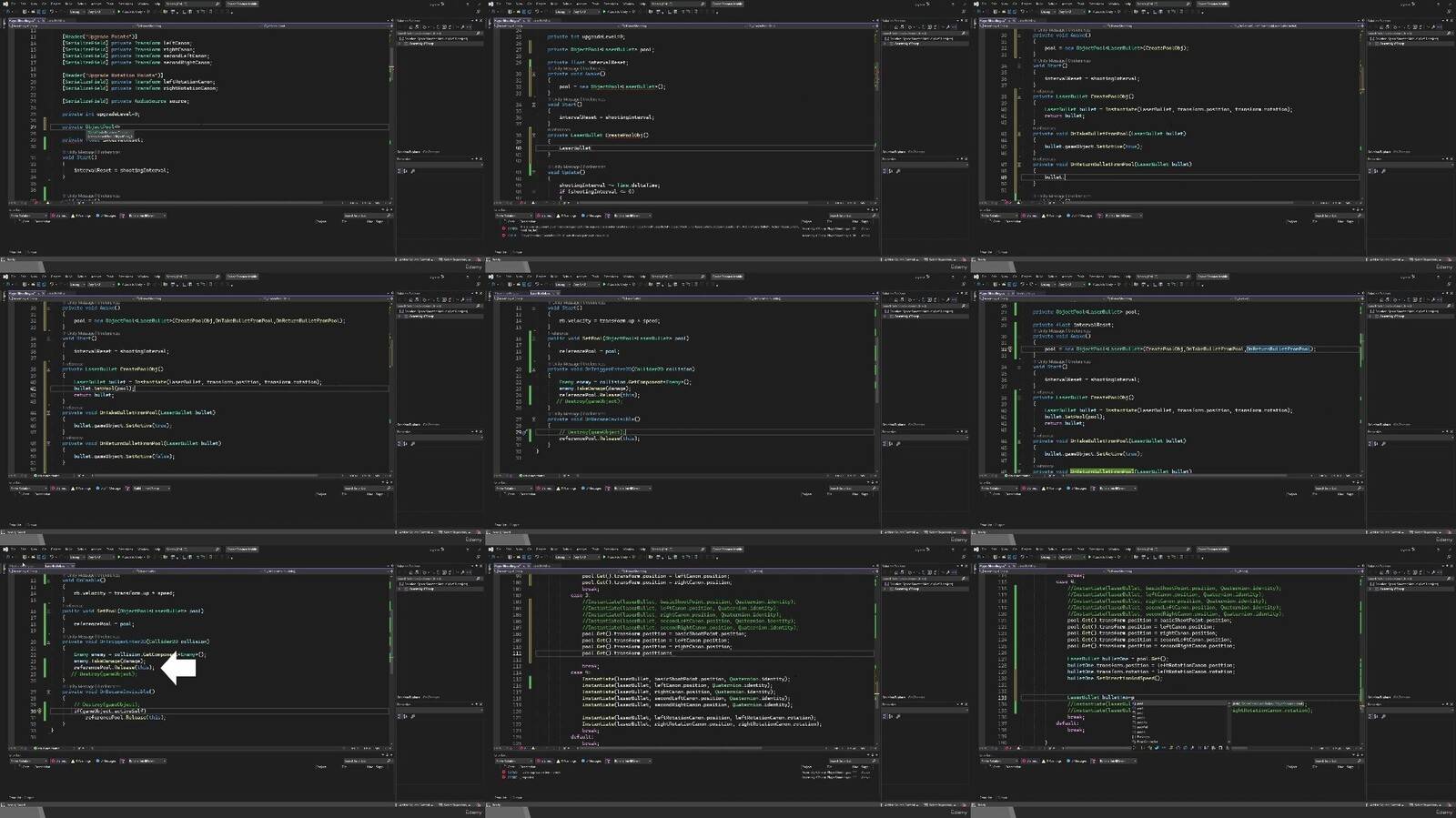Click Attach to Unity above the 'case 3:' code

pos(617,558)
